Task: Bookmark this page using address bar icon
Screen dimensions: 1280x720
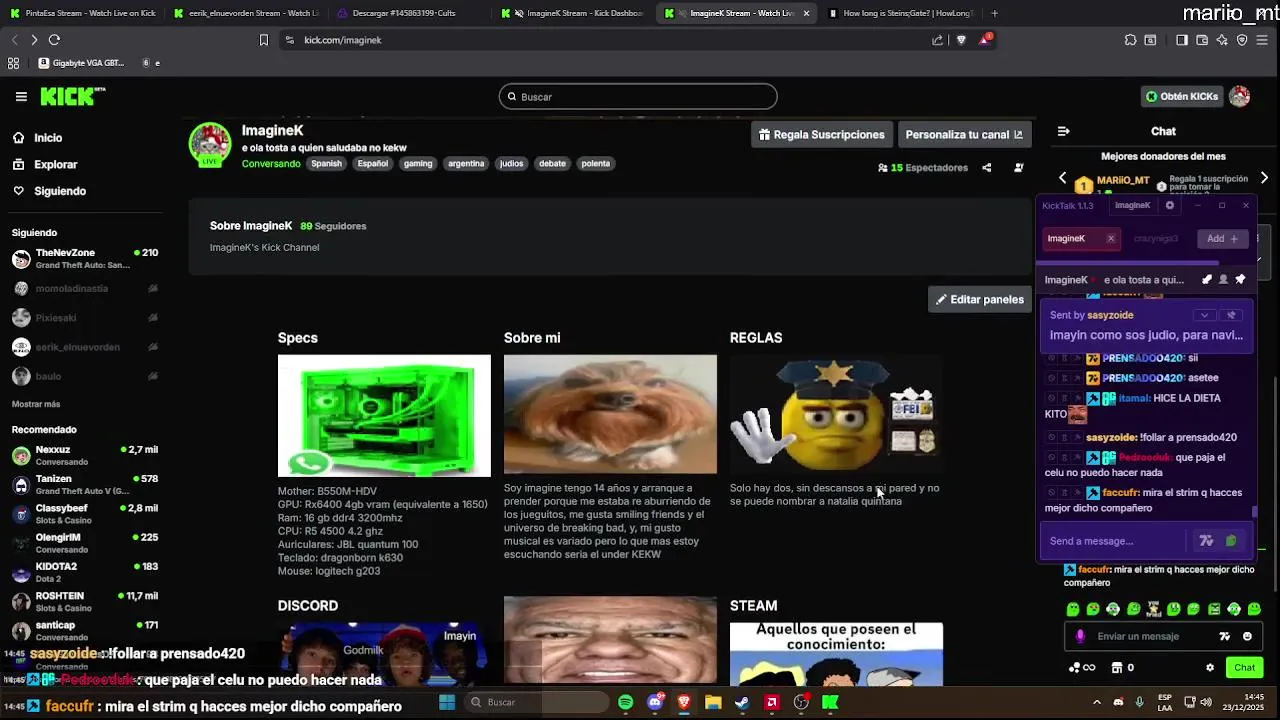Action: pos(264,40)
